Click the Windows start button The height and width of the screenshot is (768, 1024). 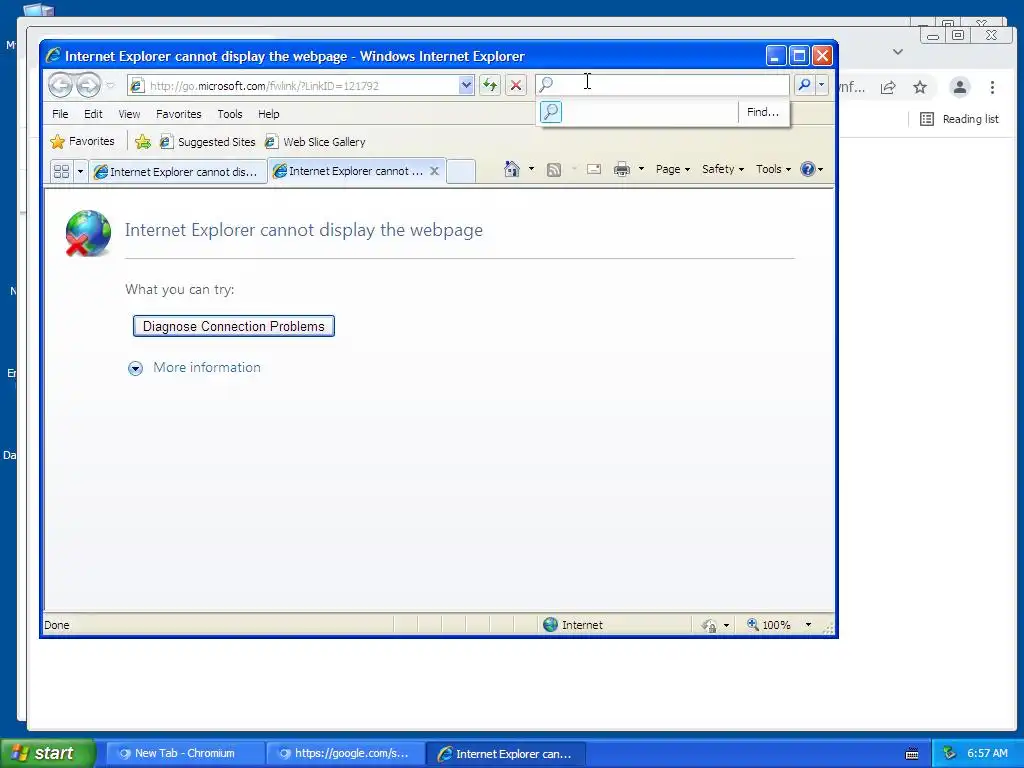48,753
